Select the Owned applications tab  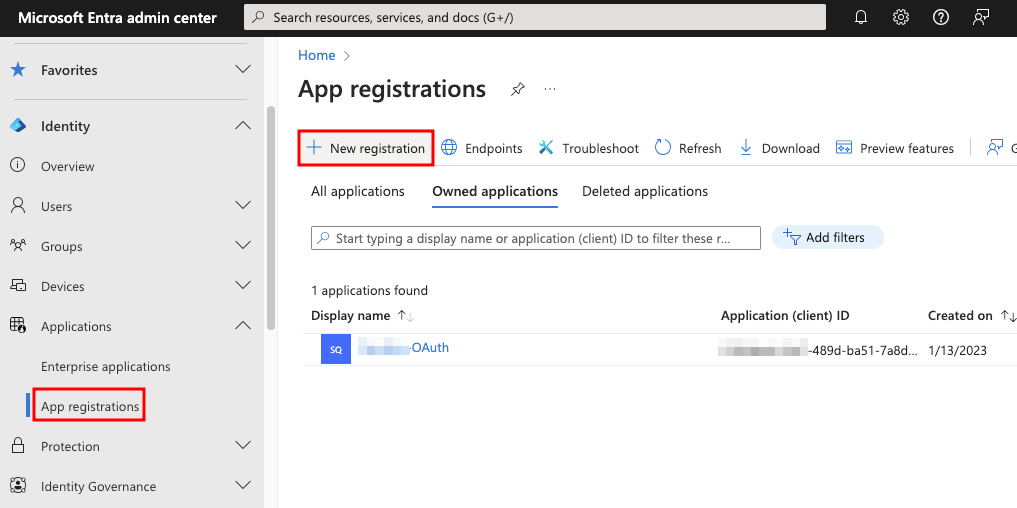pyautogui.click(x=495, y=191)
